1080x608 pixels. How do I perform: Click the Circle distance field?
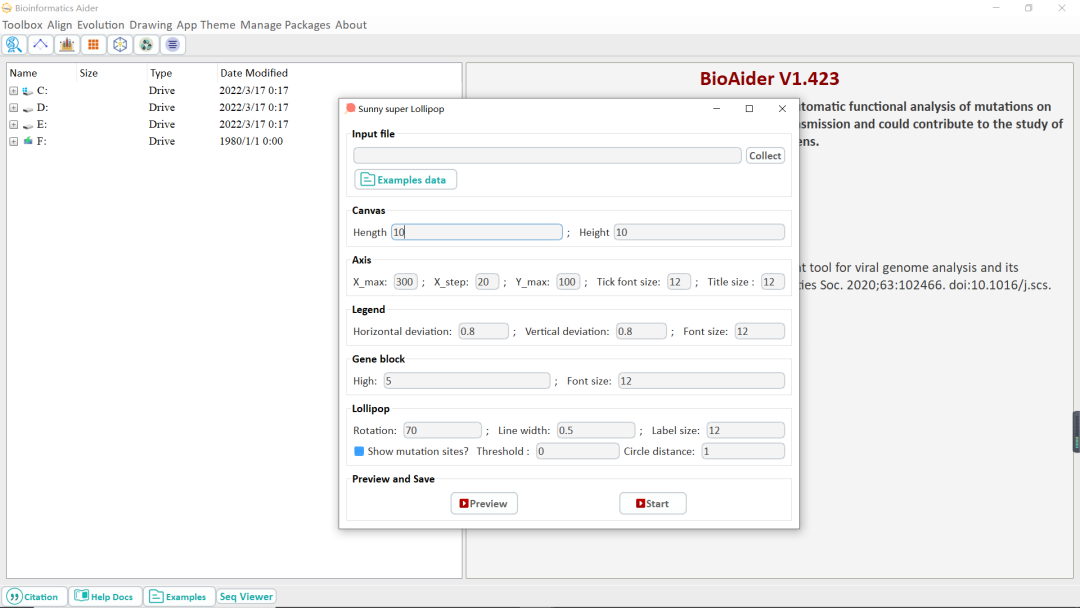pyautogui.click(x=742, y=451)
